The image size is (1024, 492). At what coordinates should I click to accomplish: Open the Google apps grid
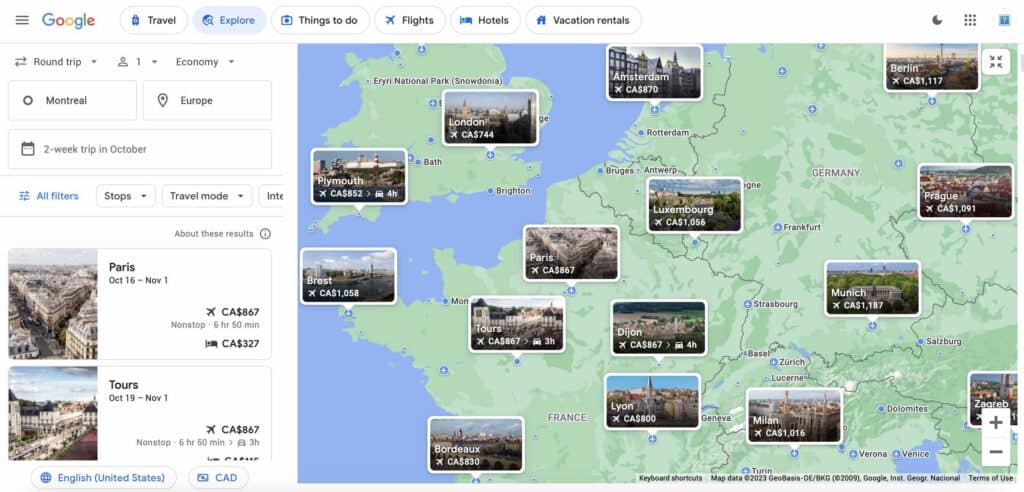coord(970,20)
